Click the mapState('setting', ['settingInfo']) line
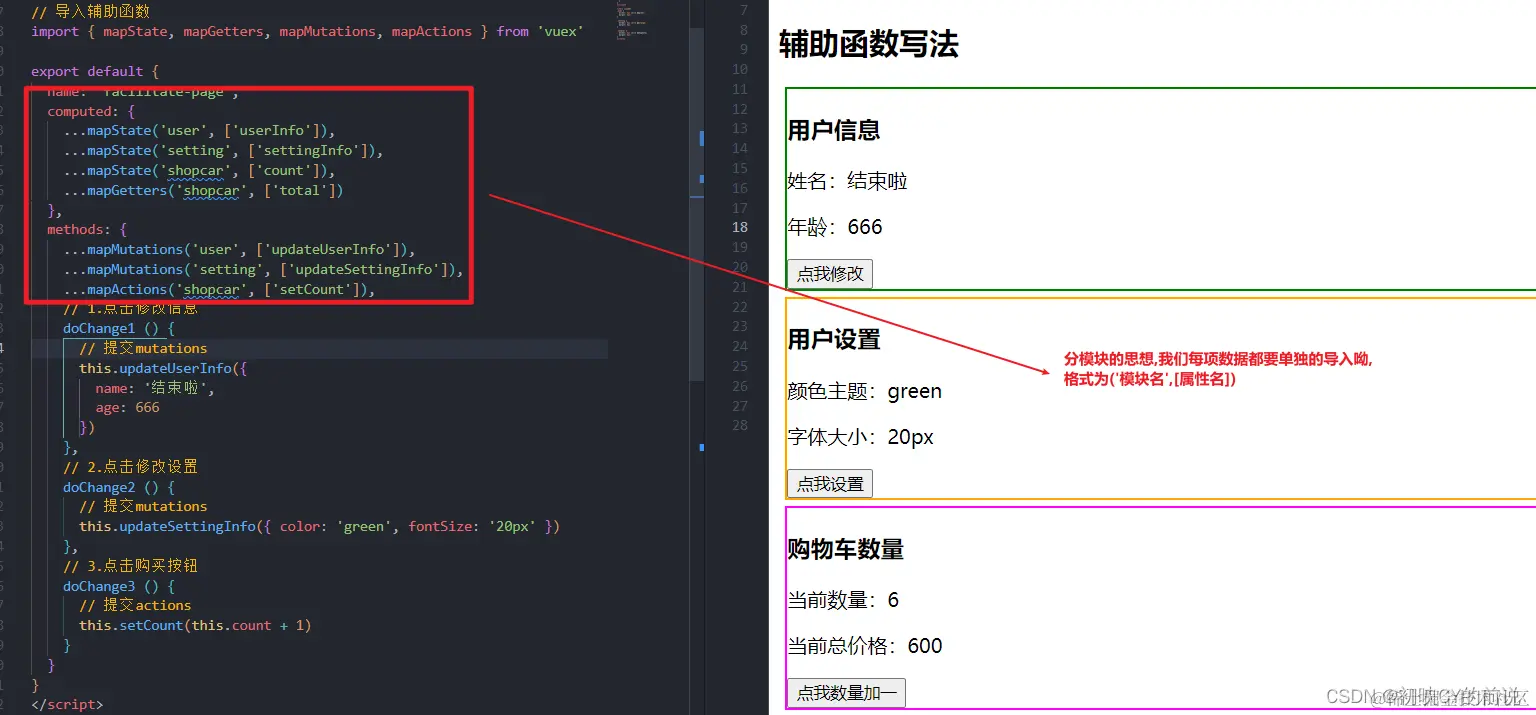This screenshot has height=715, width=1536. (x=223, y=151)
